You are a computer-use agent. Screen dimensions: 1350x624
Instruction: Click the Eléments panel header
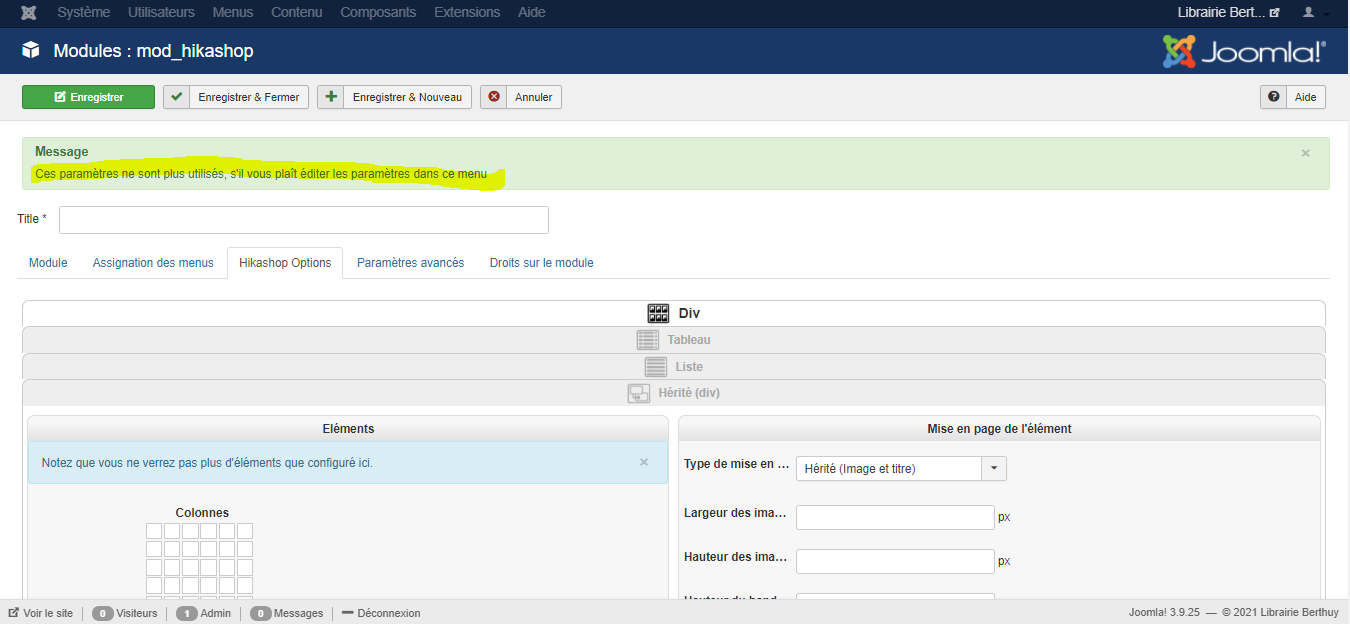click(348, 428)
